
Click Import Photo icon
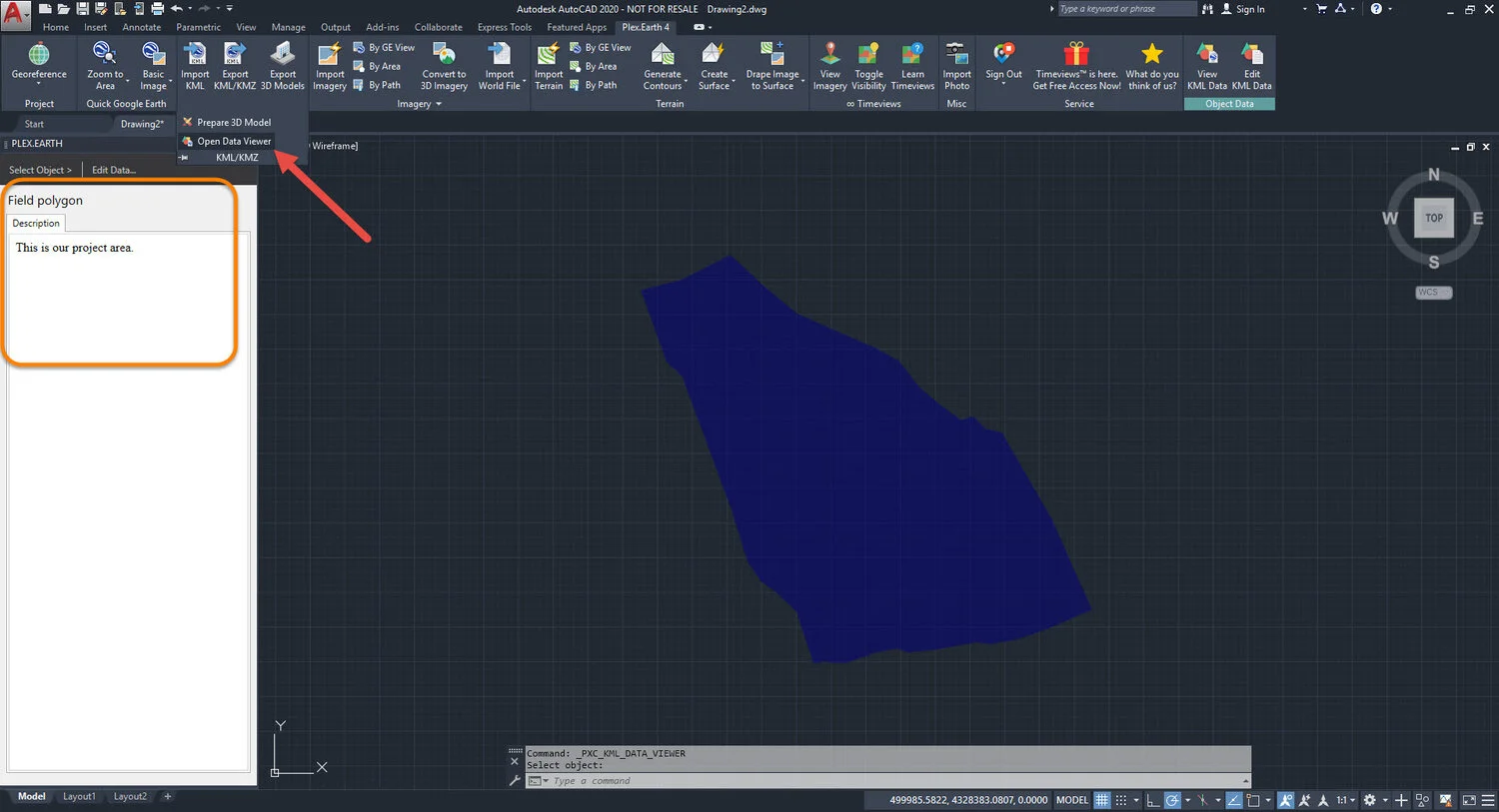956,53
